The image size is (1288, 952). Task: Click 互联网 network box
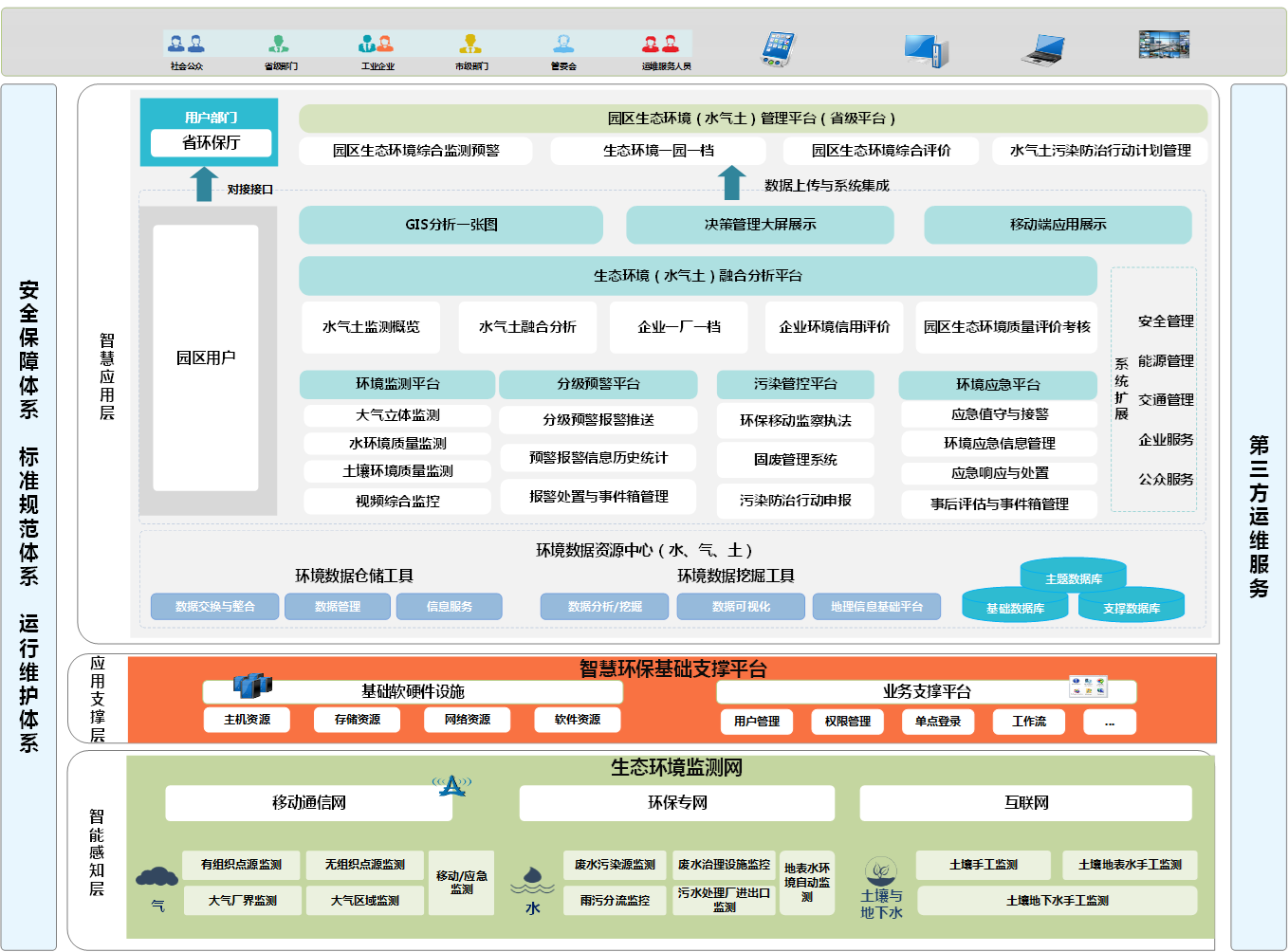tap(1026, 803)
